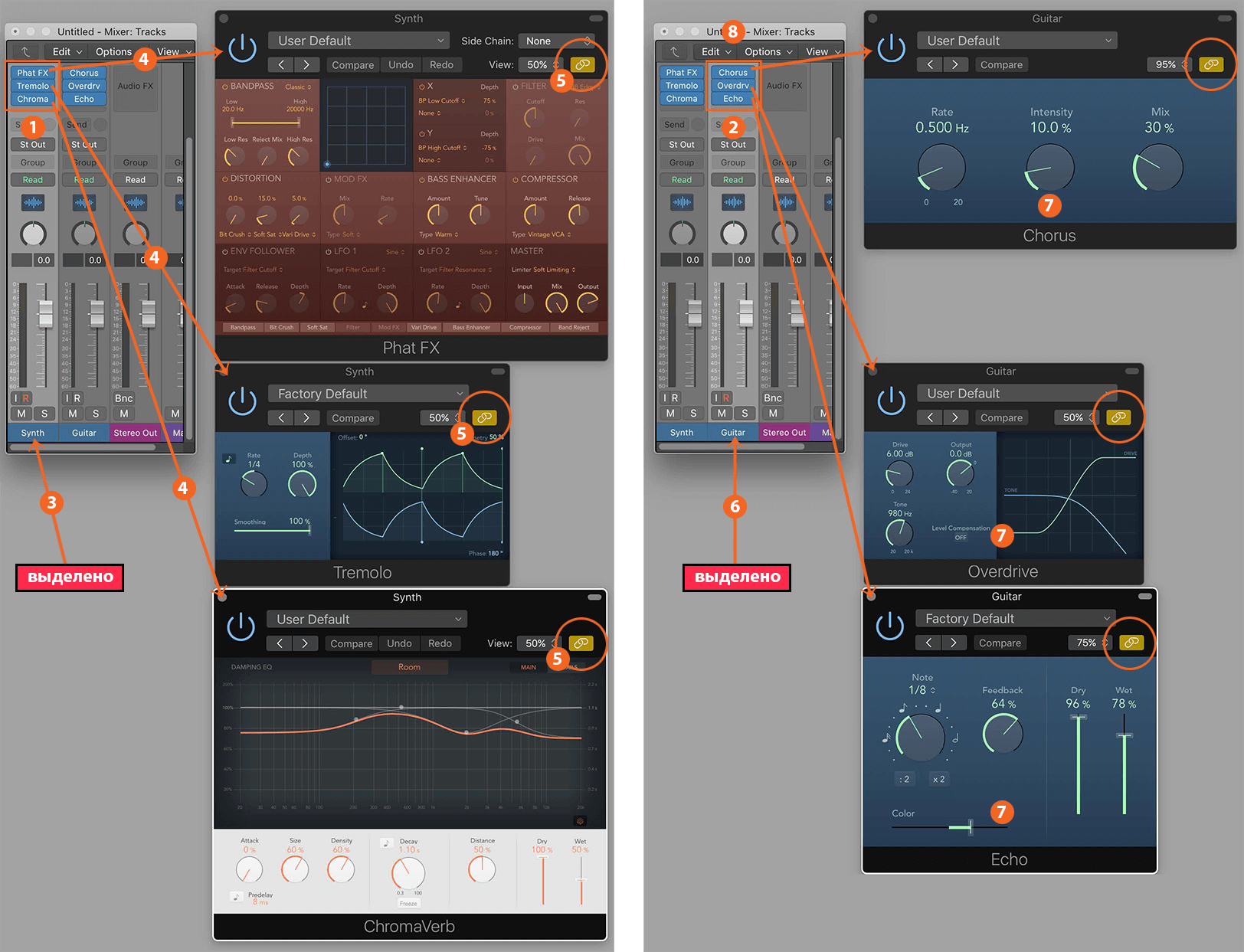Solo the Guitar channel in right mixer
This screenshot has width=1244, height=952.
pos(745,414)
